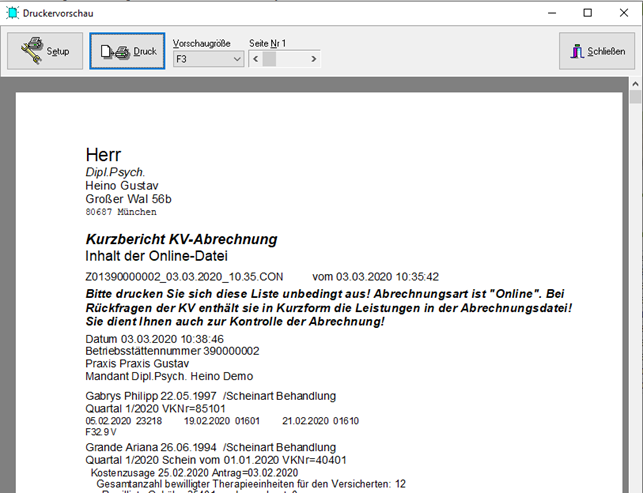Click the name 'Heino Gustav'
Viewport: 643px width, 493px height.
point(122,186)
